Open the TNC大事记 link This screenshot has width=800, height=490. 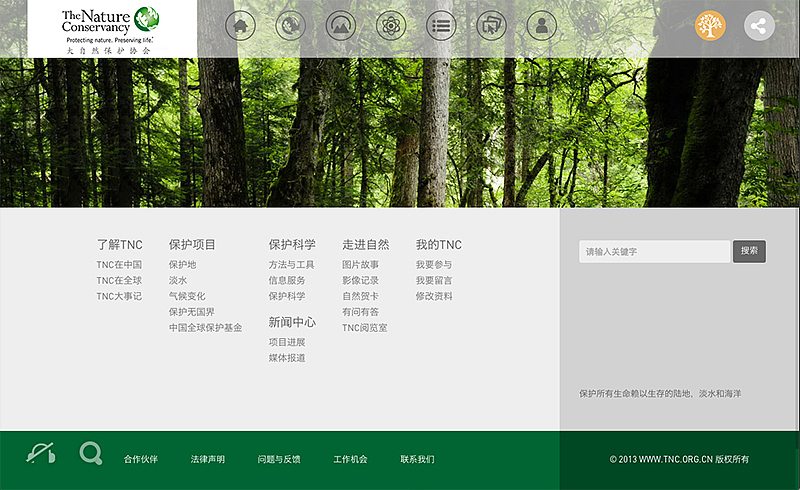pyautogui.click(x=119, y=297)
